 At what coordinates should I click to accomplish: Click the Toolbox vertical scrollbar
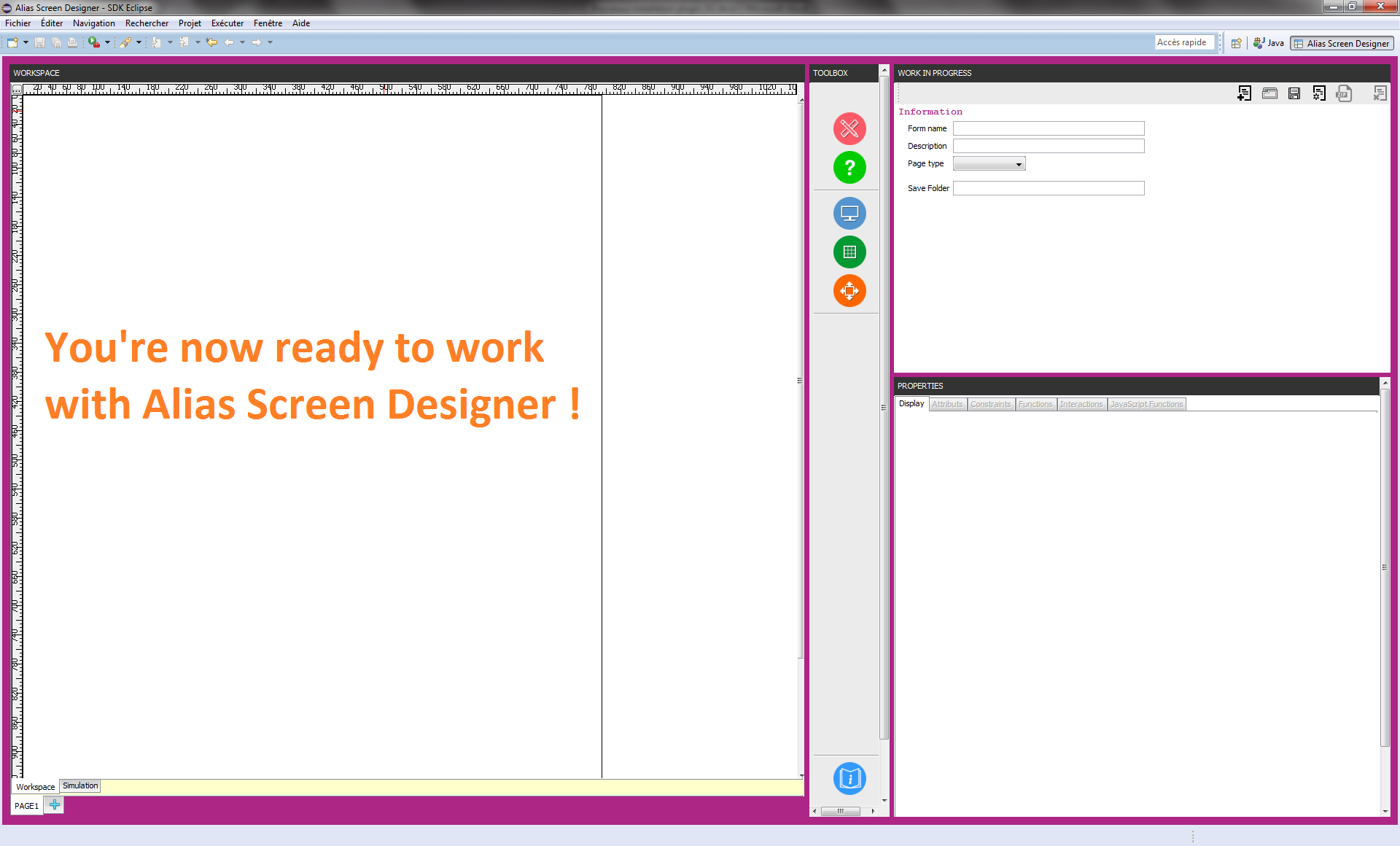884,407
